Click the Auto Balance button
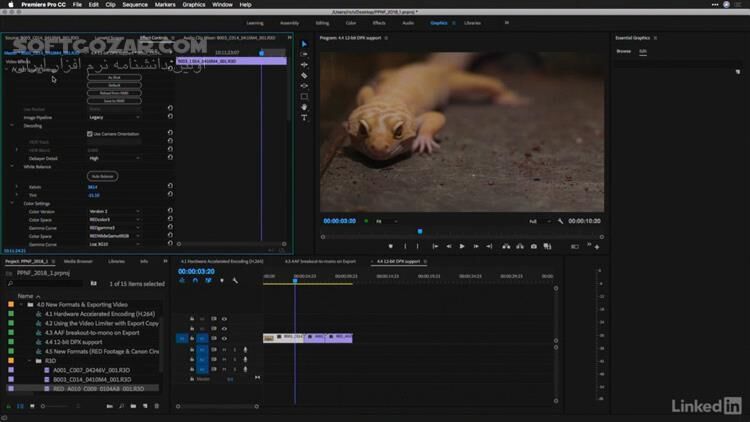The width and height of the screenshot is (750, 422). [x=102, y=176]
